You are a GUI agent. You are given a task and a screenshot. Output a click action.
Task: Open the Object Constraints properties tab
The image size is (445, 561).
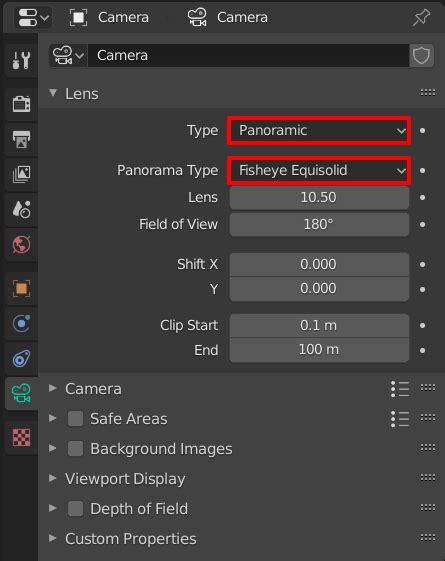(21, 358)
